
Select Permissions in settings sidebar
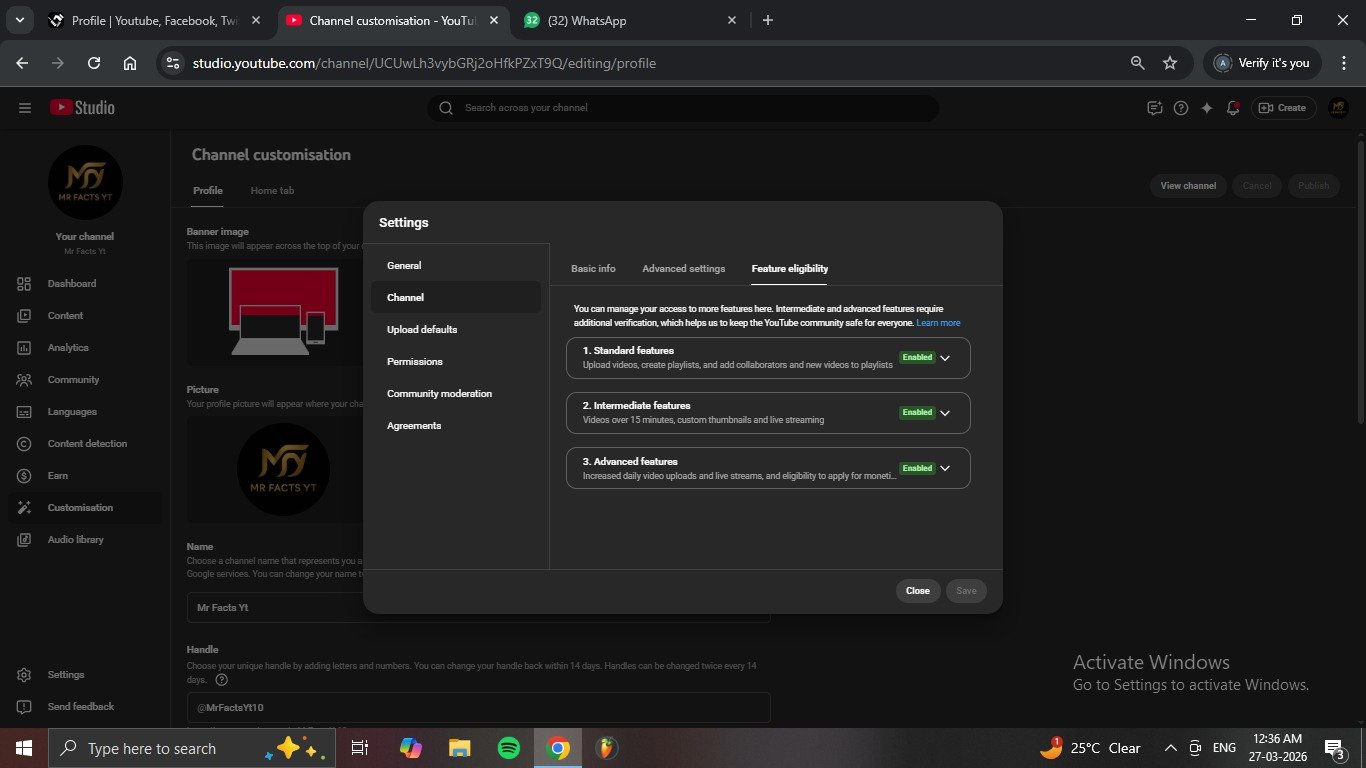[414, 362]
